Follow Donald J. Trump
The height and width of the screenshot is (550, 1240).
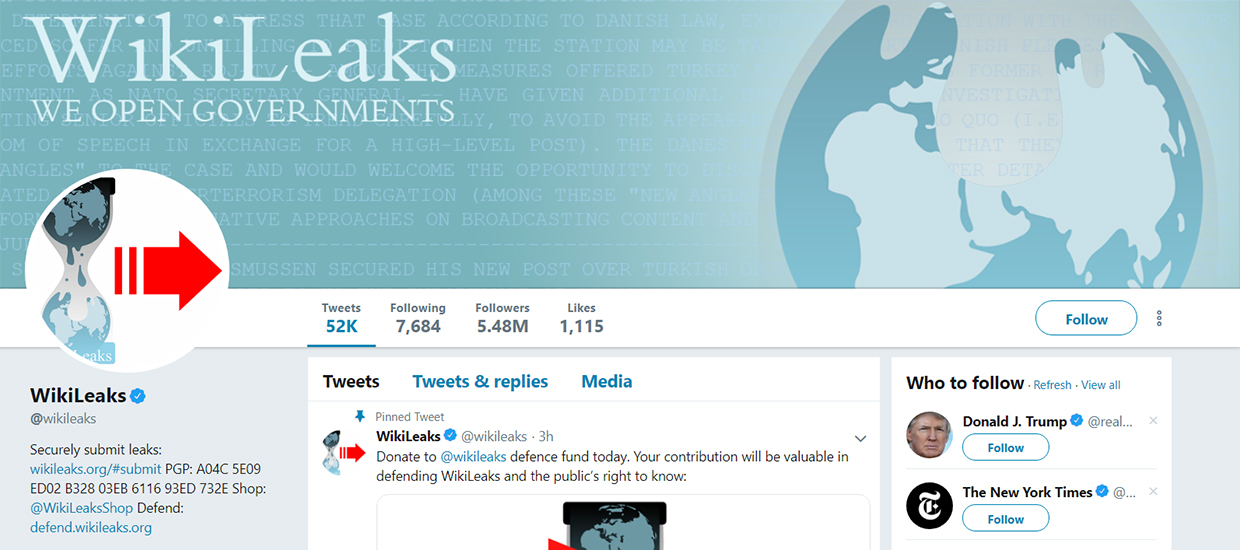pos(1005,447)
